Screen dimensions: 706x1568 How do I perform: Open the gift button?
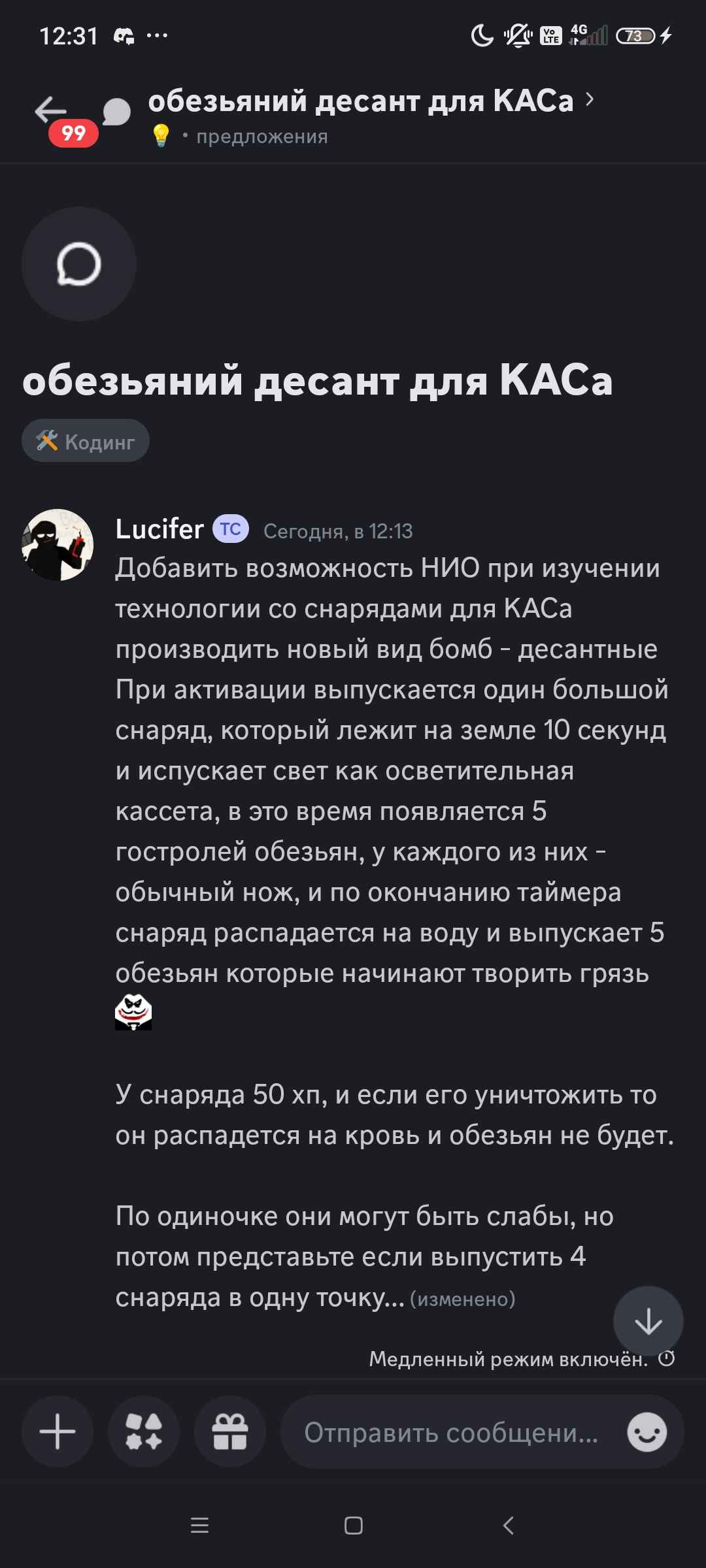click(x=230, y=1432)
